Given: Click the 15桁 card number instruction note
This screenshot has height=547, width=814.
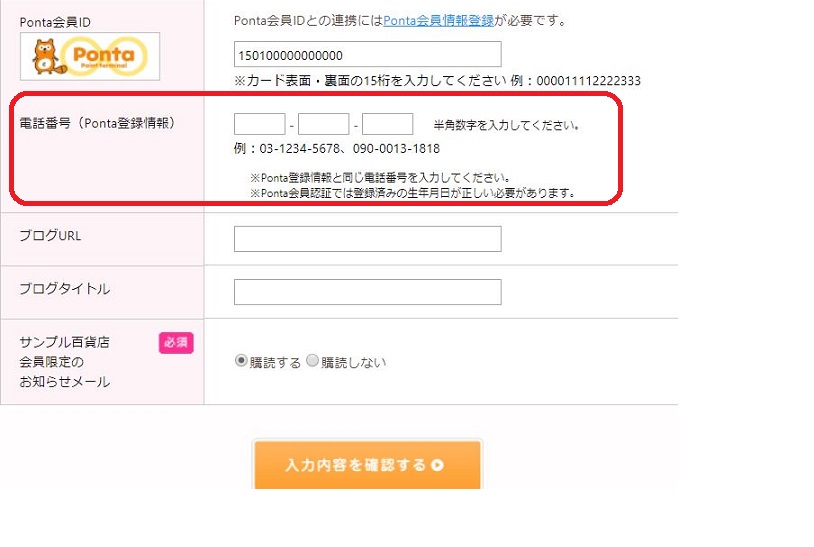Looking at the screenshot, I should (436, 81).
